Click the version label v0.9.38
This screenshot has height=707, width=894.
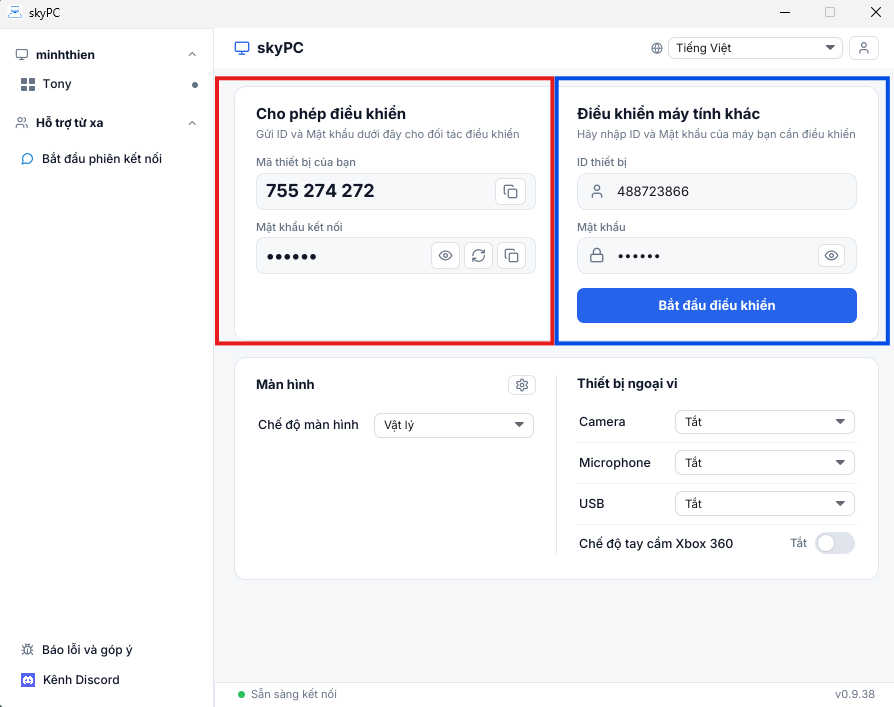[x=855, y=694]
